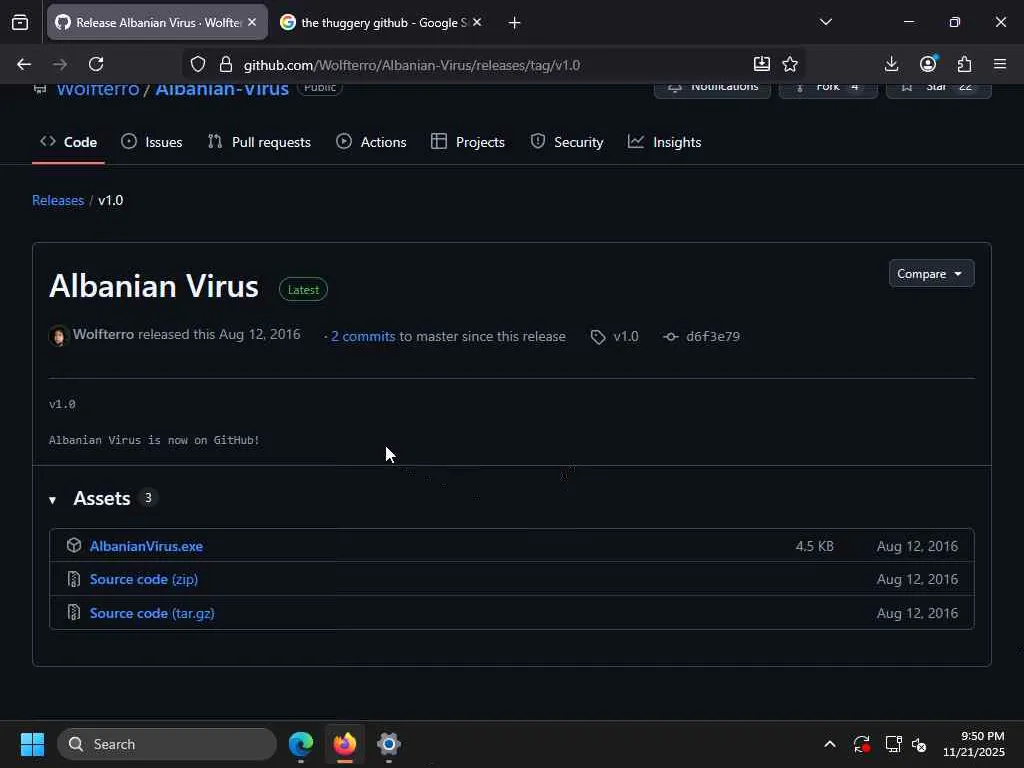Open the network display tray icon
The width and height of the screenshot is (1024, 768).
(x=893, y=744)
